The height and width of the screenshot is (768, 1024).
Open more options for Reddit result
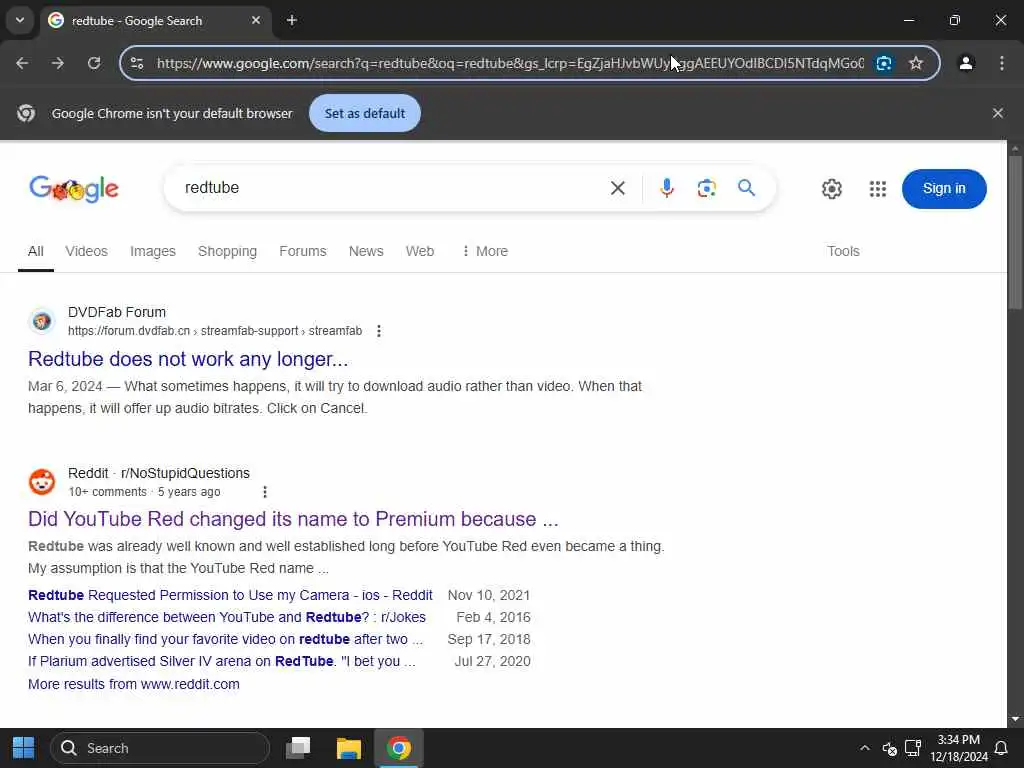click(264, 492)
